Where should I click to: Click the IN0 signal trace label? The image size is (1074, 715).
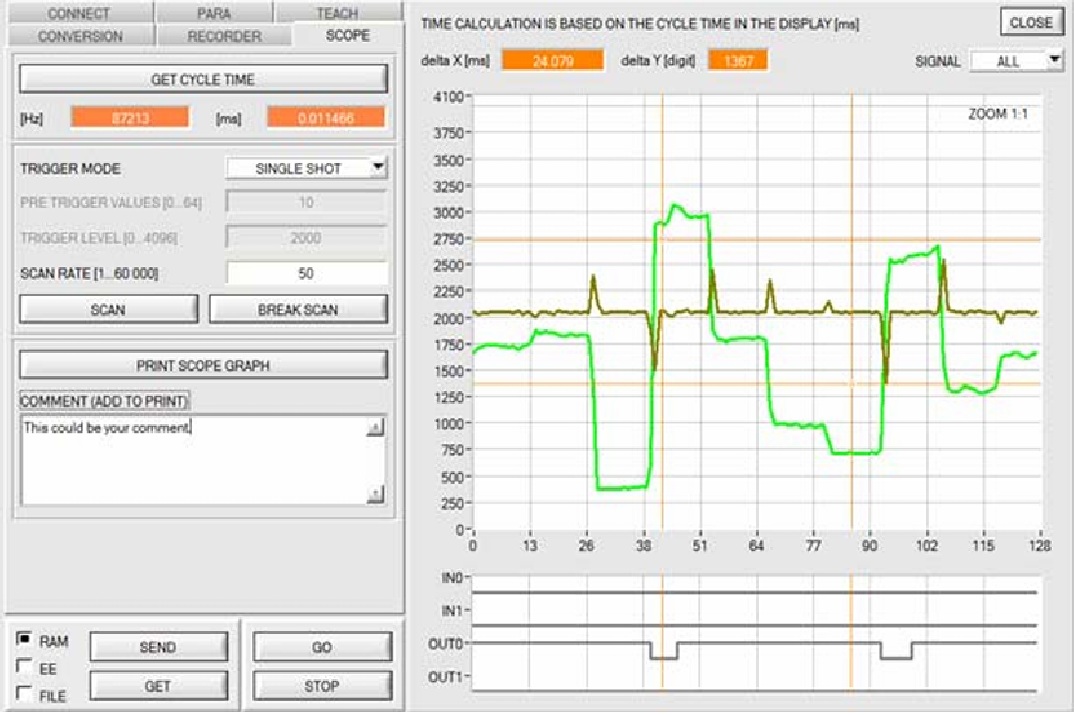[452, 577]
